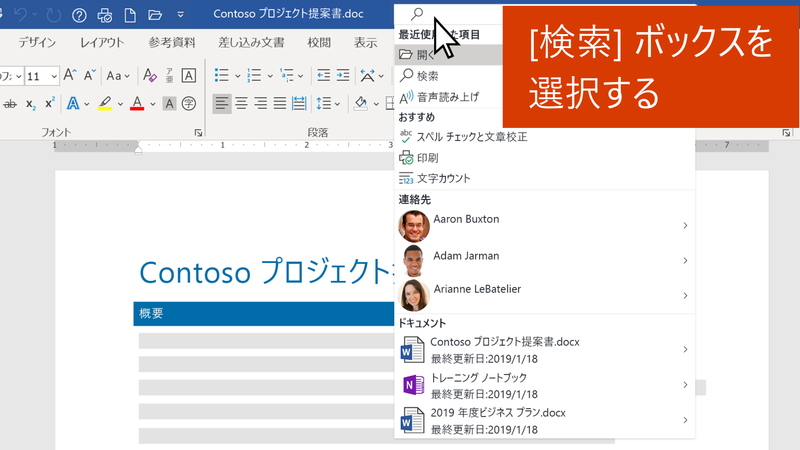Switch to the 参考資料 tab
Viewport: 800px width, 450px height.
coord(172,42)
